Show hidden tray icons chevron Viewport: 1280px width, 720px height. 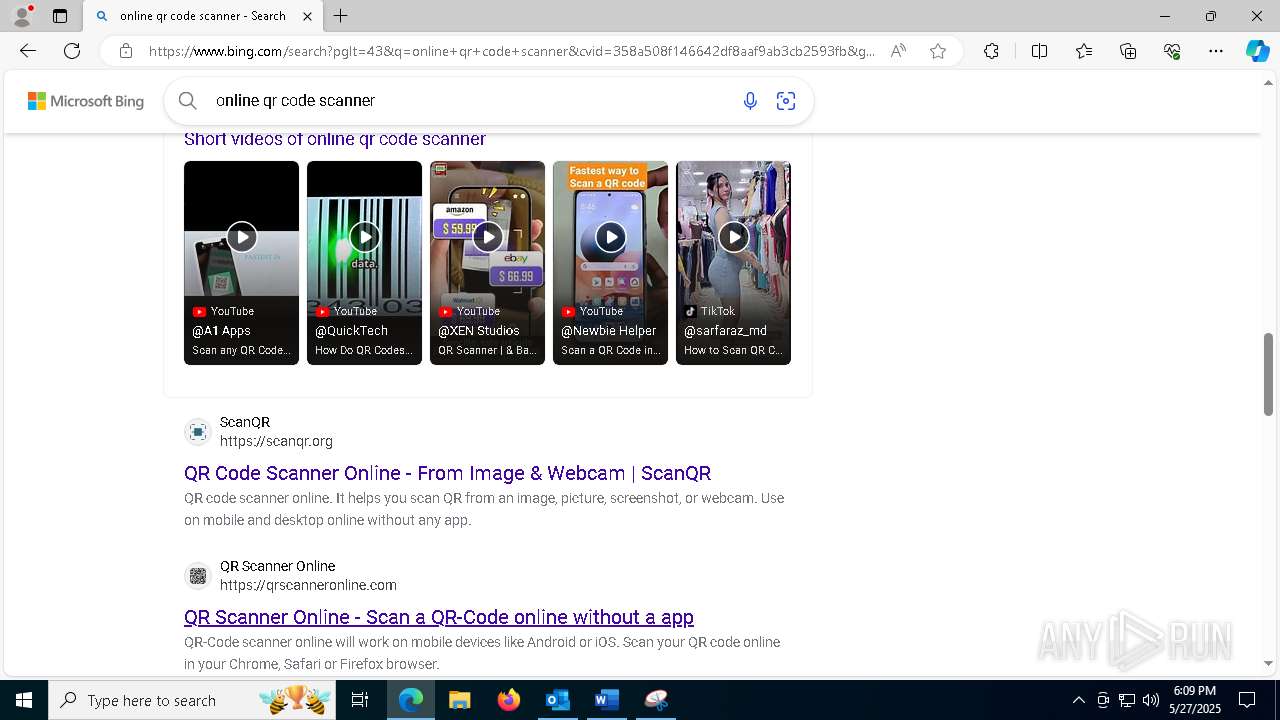1078,700
